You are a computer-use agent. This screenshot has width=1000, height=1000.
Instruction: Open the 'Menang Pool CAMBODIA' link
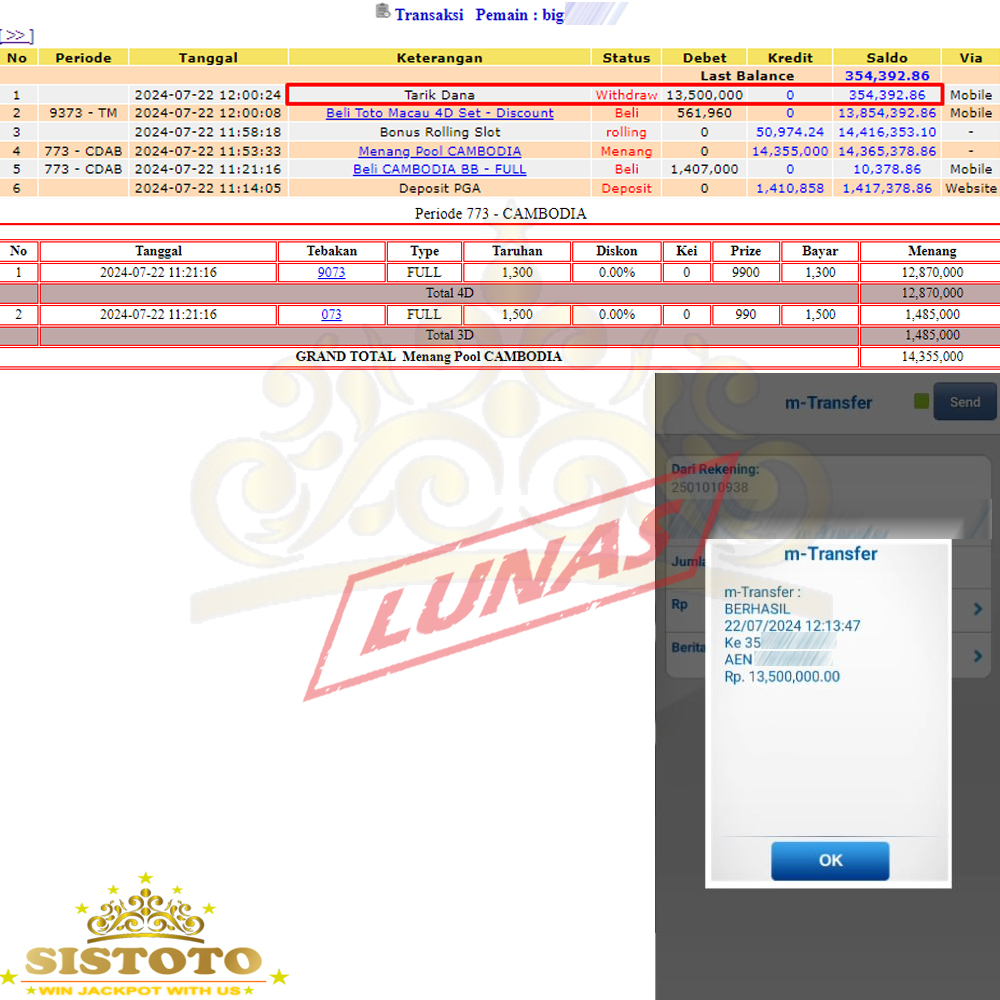[x=439, y=151]
